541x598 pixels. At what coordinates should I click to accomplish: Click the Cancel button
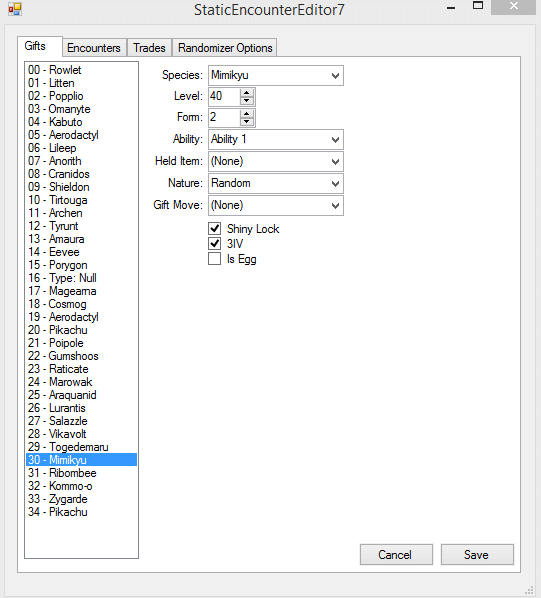(396, 555)
